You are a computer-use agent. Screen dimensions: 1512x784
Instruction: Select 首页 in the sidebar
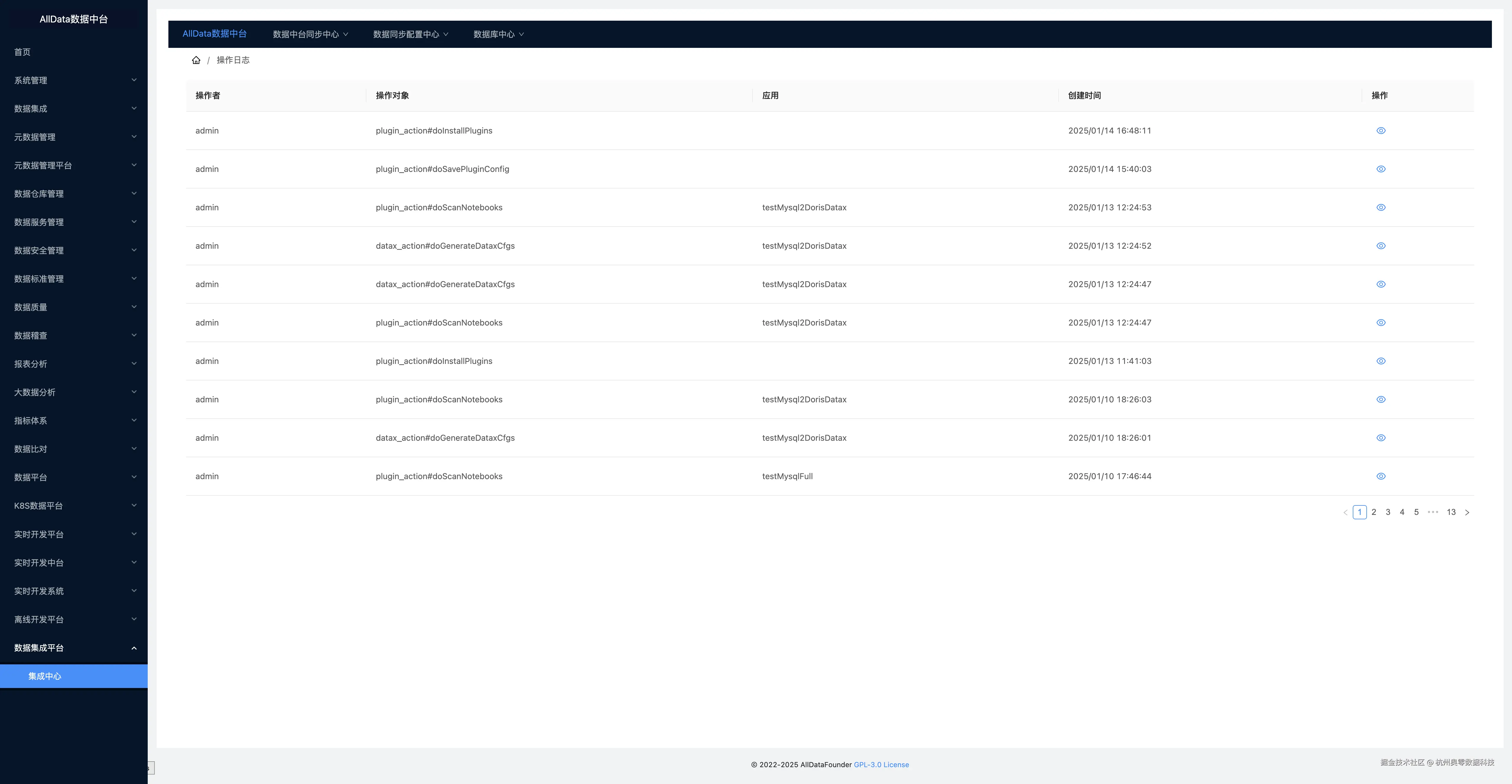pyautogui.click(x=22, y=52)
